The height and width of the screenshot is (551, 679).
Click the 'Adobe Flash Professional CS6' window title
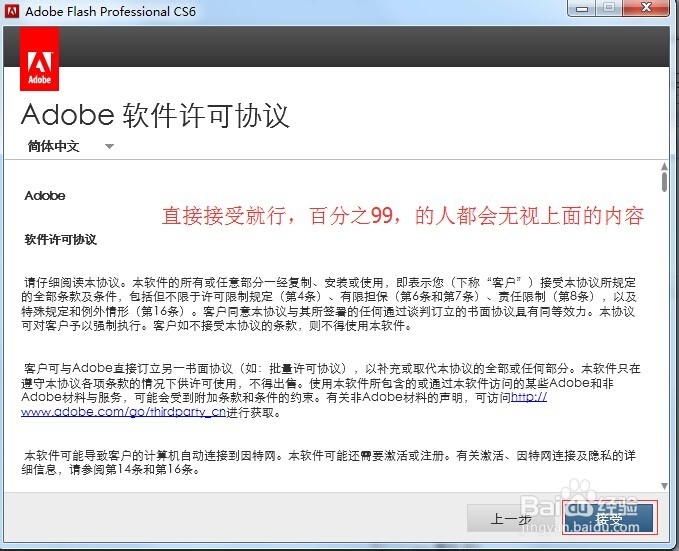(x=110, y=11)
